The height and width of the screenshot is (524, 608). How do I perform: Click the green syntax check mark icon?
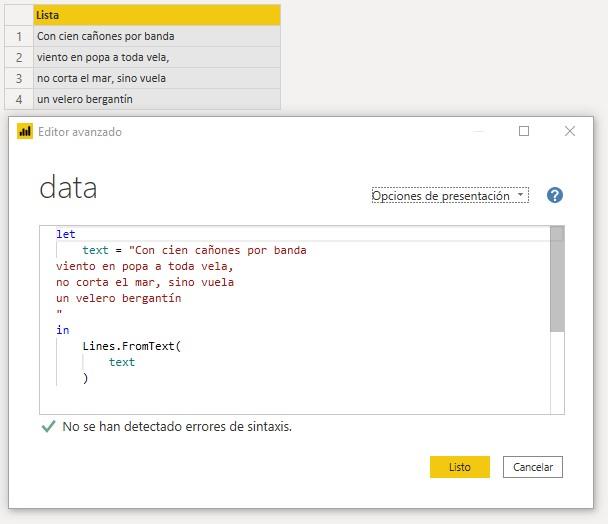48,426
